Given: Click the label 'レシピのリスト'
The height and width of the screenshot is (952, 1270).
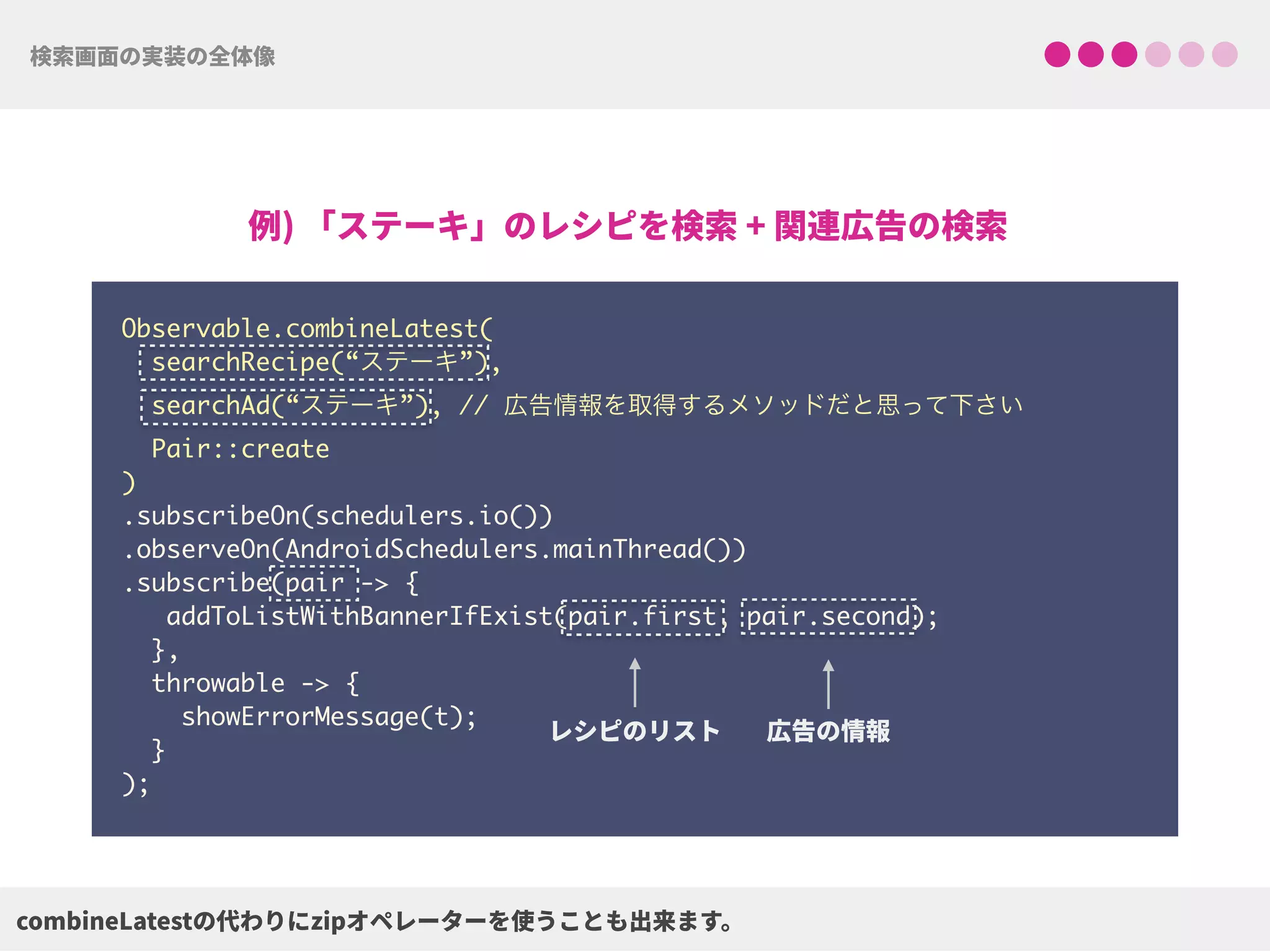Looking at the screenshot, I should [x=635, y=731].
